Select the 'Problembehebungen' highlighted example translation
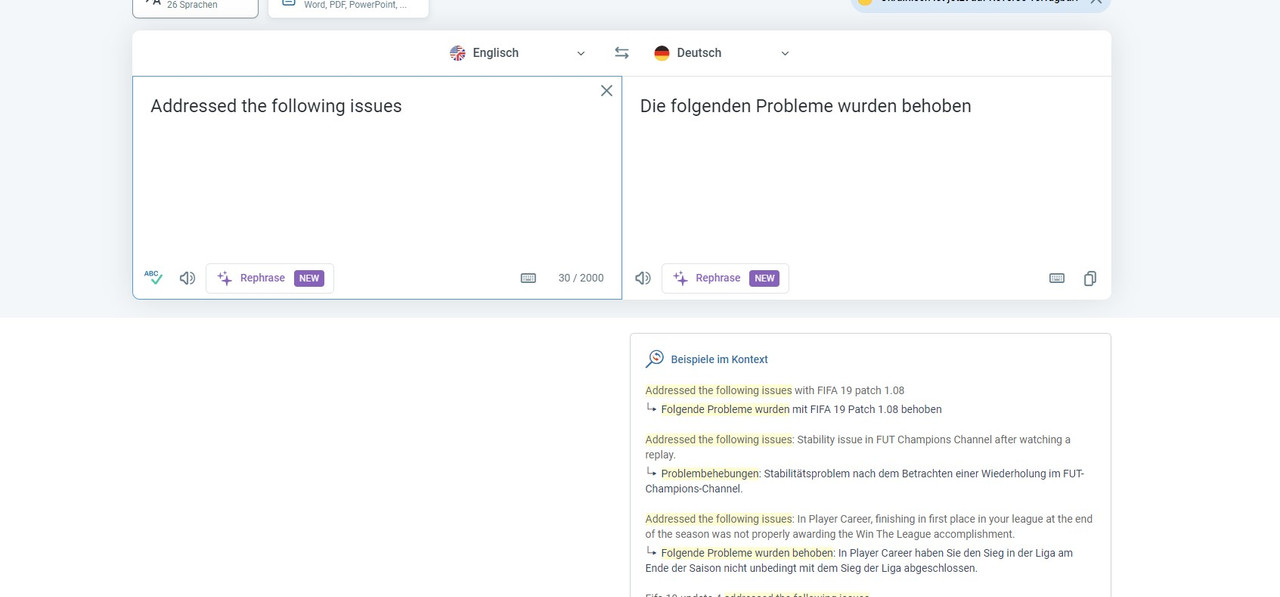The width and height of the screenshot is (1280, 597). click(x=710, y=473)
